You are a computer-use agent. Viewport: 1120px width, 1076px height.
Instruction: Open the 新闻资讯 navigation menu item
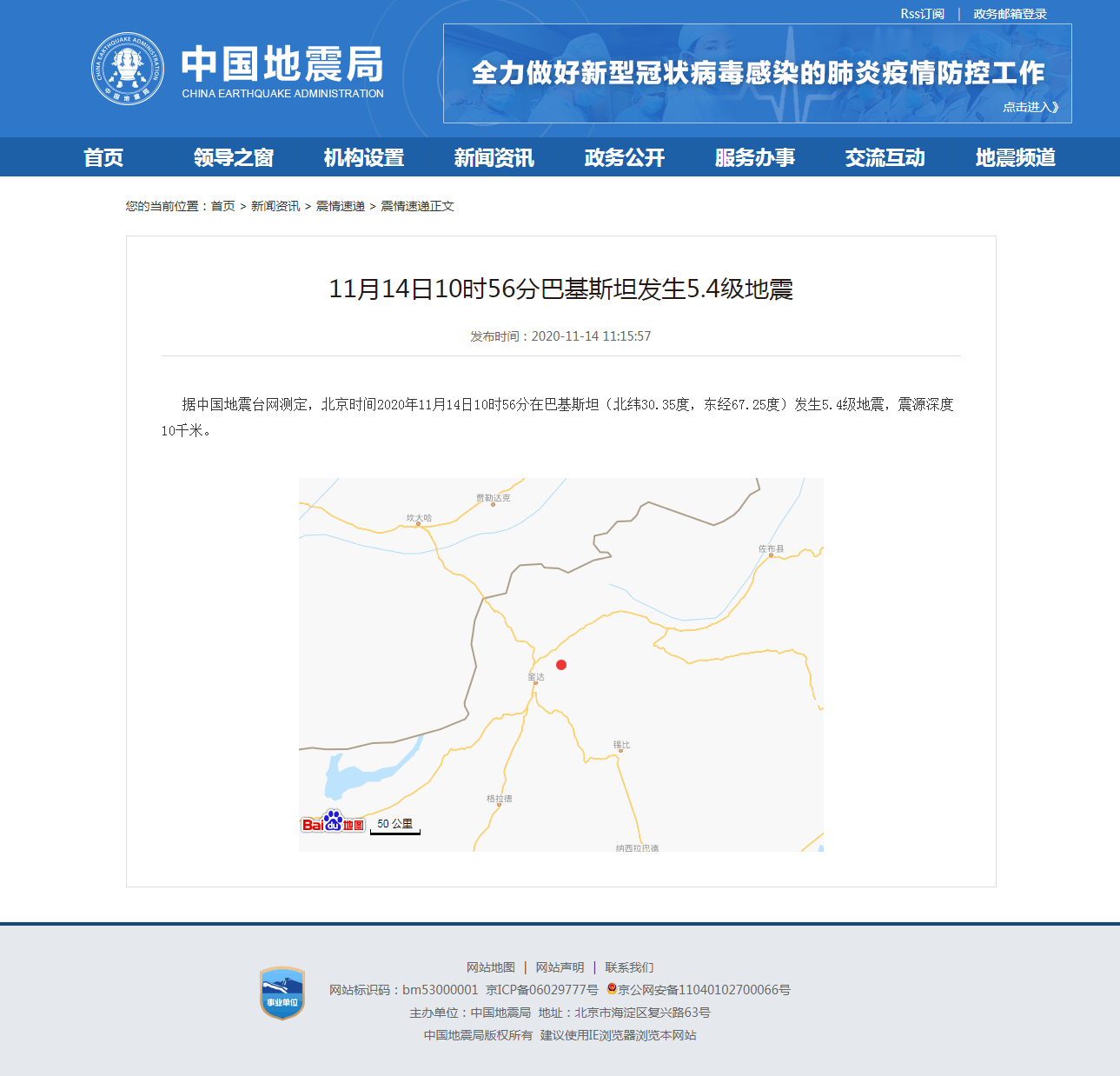point(493,157)
